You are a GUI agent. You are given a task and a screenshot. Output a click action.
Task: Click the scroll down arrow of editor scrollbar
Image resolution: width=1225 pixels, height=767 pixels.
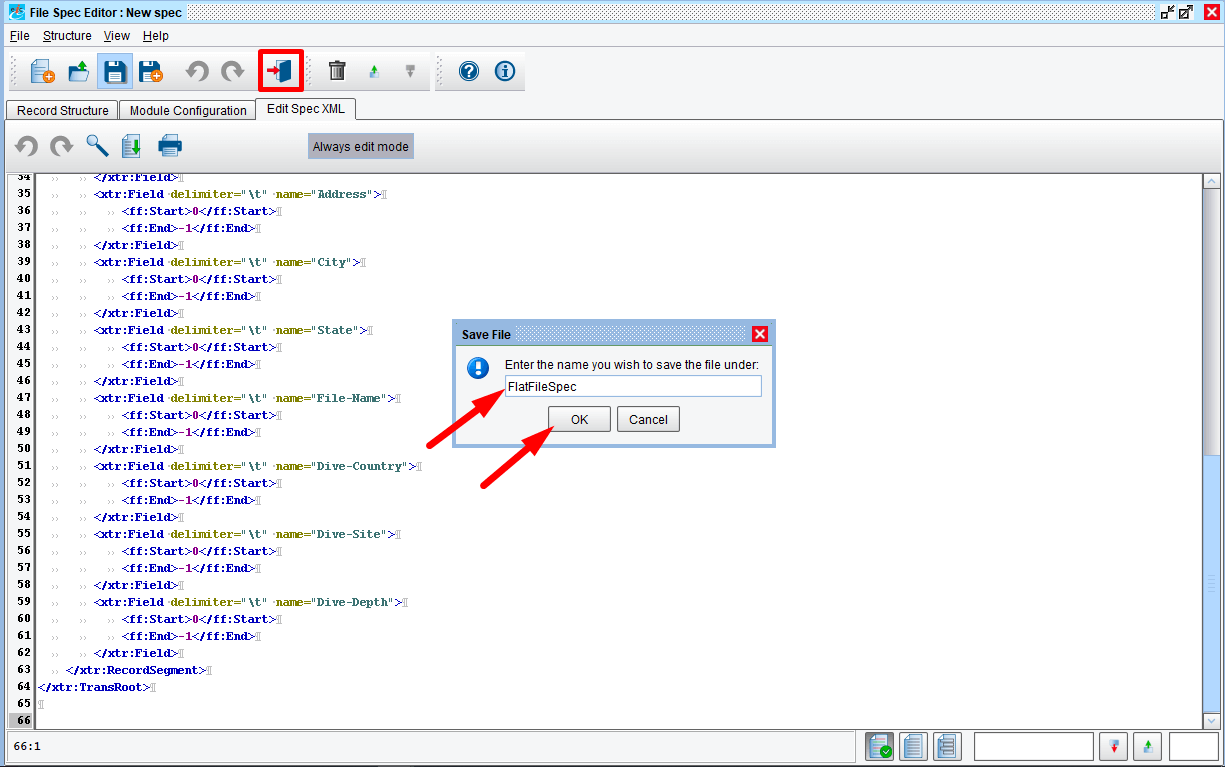pos(1211,720)
